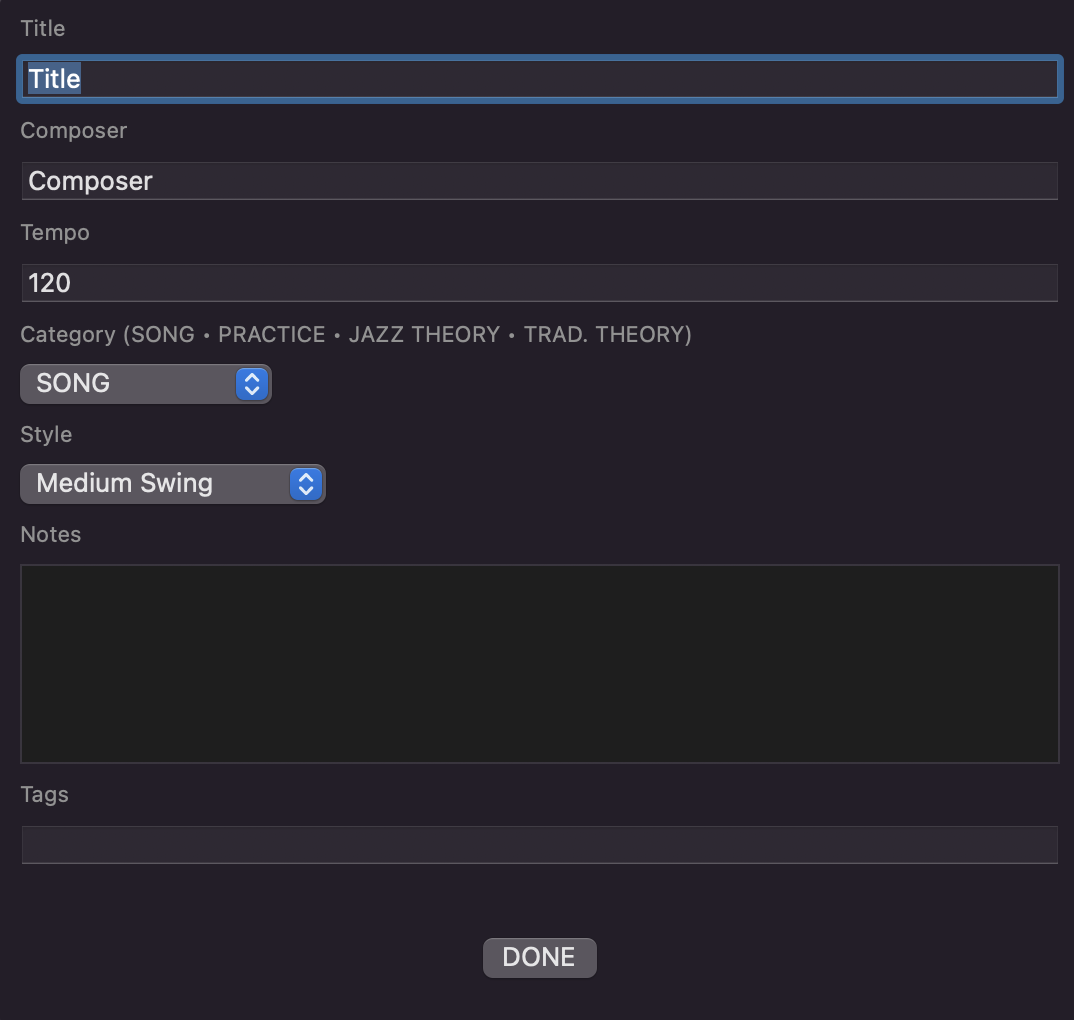Click the Style label
Screen dimensions: 1074x1020
(x=46, y=434)
